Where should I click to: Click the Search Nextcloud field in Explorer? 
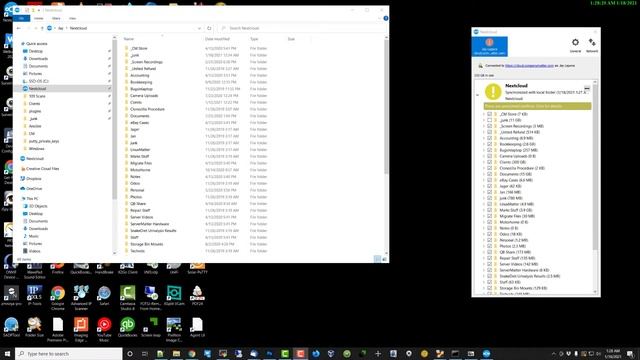point(301,28)
